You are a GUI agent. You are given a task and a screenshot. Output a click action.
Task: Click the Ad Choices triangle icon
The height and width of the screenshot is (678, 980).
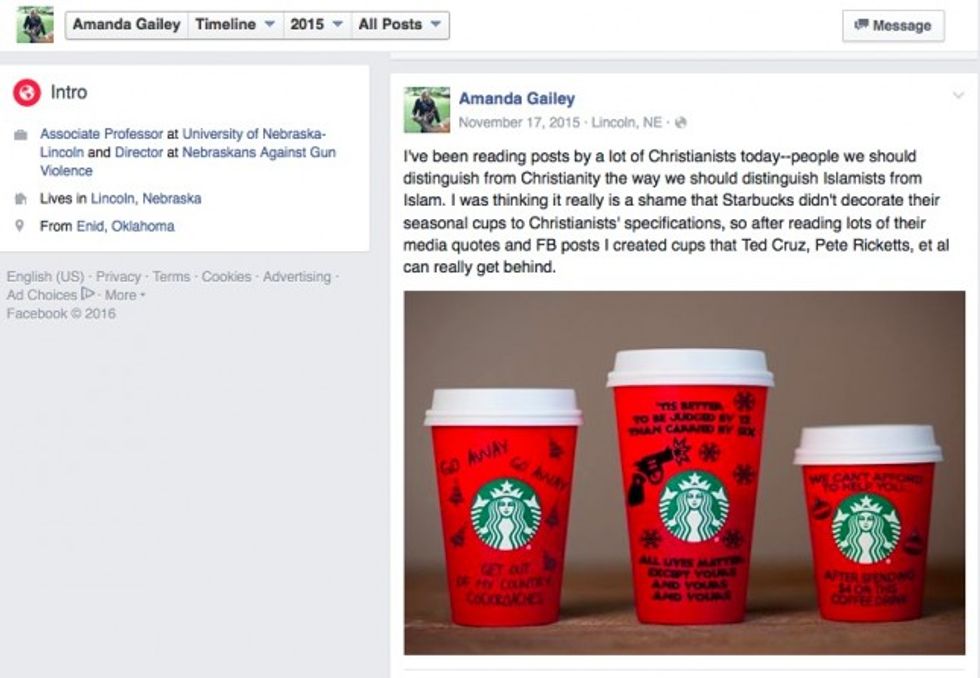coord(88,294)
